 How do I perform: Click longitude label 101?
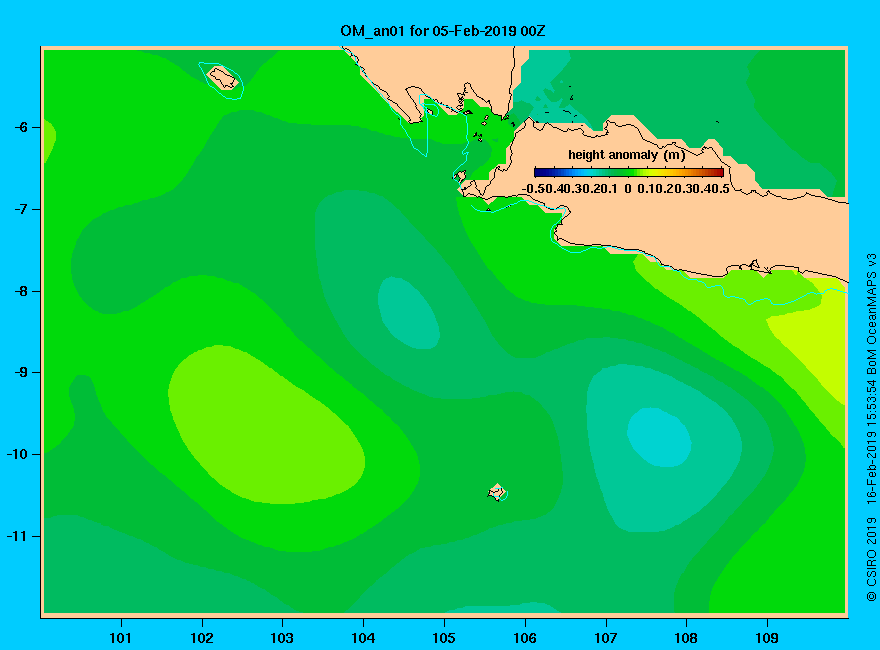coord(121,638)
